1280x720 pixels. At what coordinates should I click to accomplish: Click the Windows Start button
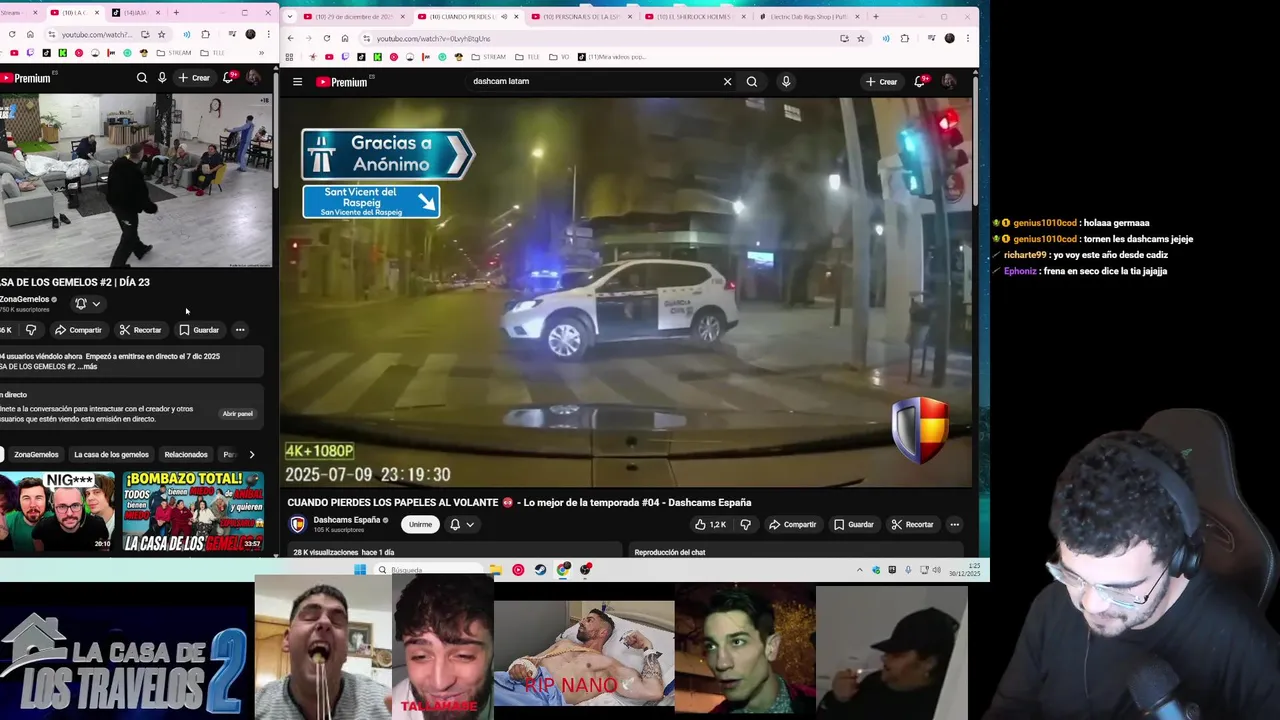pyautogui.click(x=360, y=570)
